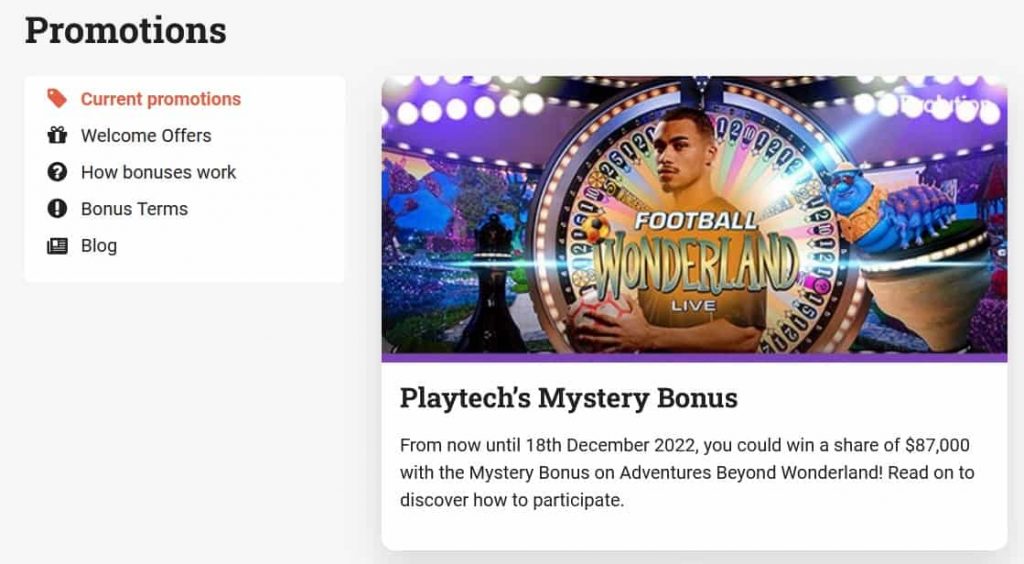The width and height of the screenshot is (1024, 564).
Task: Open the Playtech's Mystery Bonus title link
Action: click(569, 398)
